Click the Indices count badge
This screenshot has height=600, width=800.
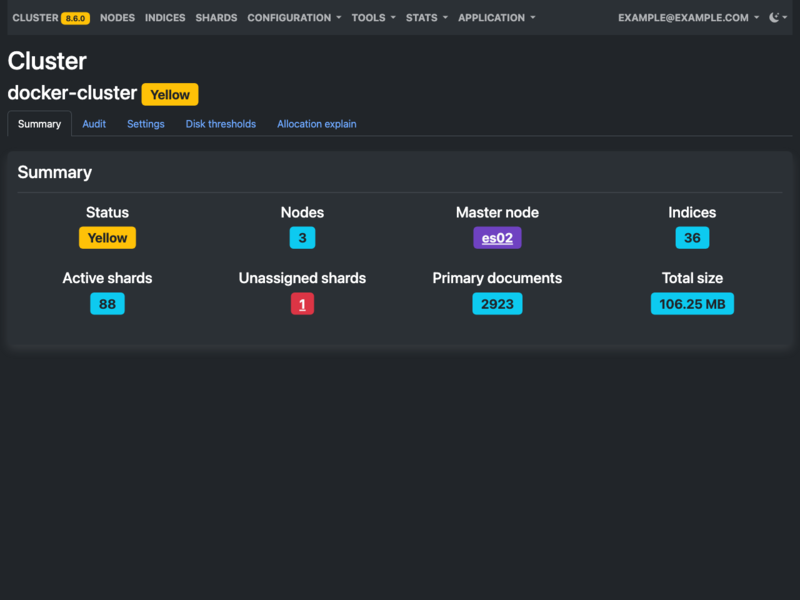692,237
